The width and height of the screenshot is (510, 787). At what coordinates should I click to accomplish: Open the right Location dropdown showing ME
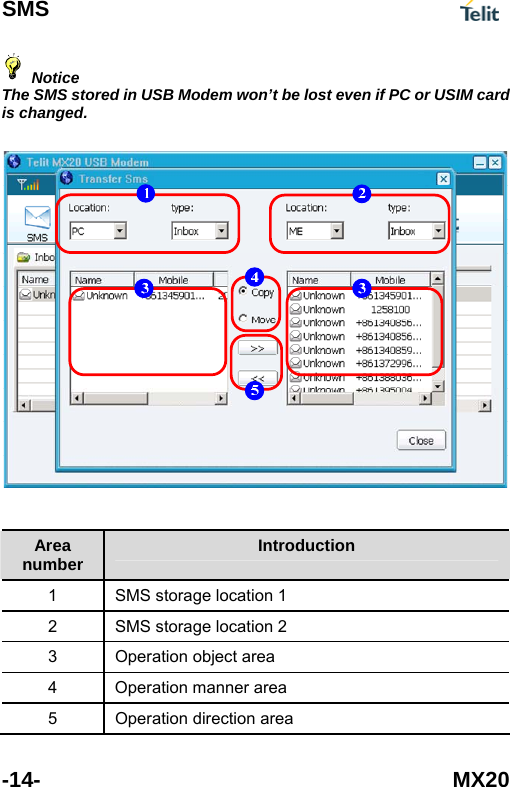315,231
